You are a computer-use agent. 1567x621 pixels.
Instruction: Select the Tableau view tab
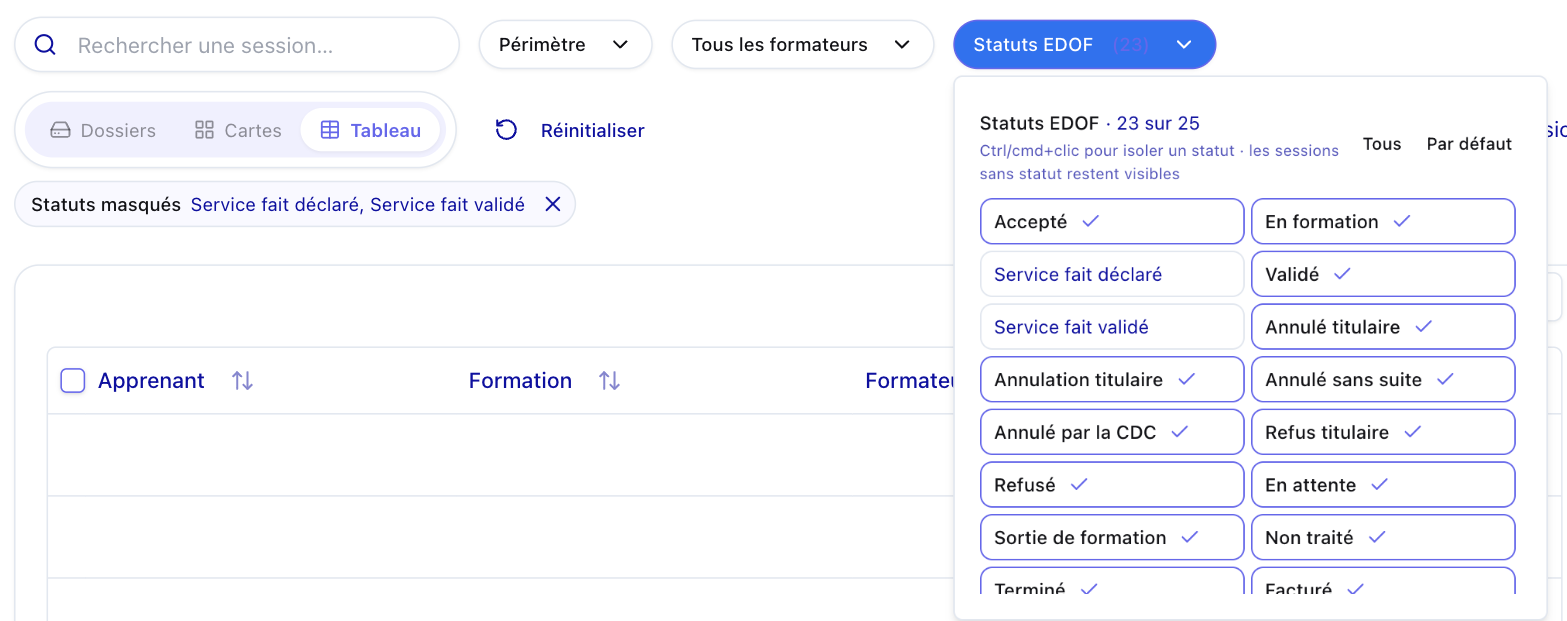[x=370, y=130]
